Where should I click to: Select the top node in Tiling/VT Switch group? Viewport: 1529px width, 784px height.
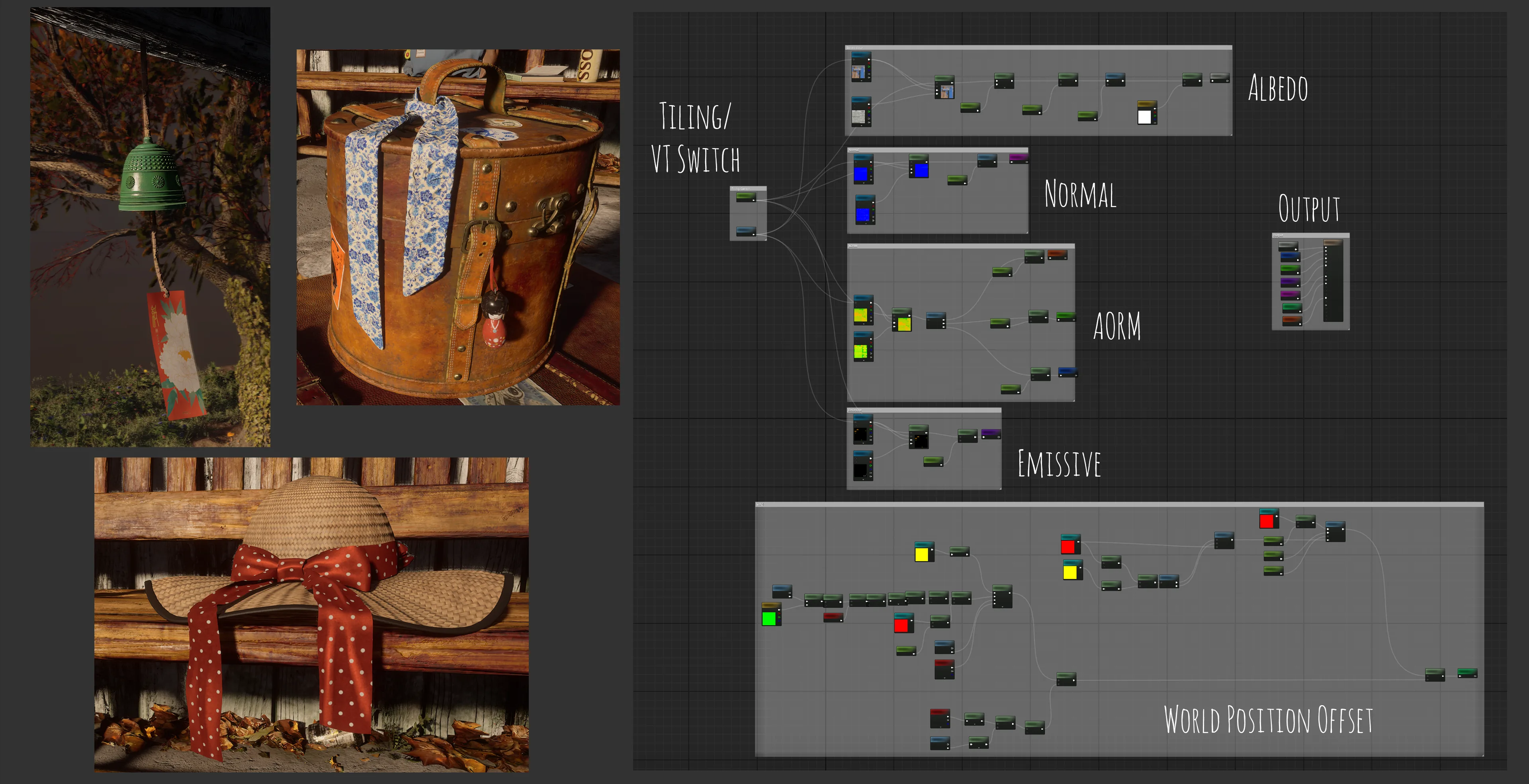746,196
